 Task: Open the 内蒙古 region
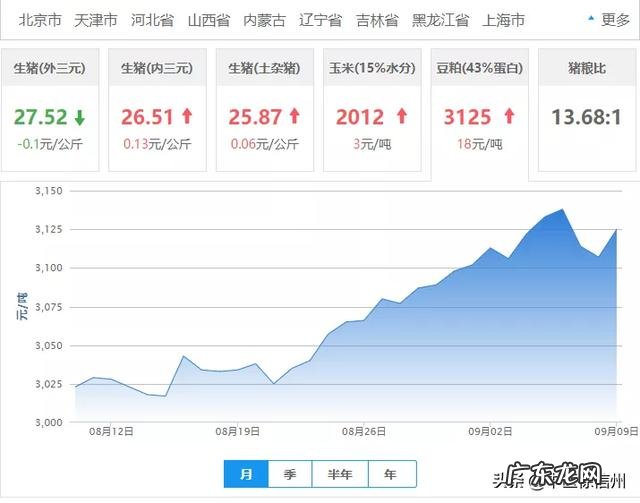[x=264, y=20]
